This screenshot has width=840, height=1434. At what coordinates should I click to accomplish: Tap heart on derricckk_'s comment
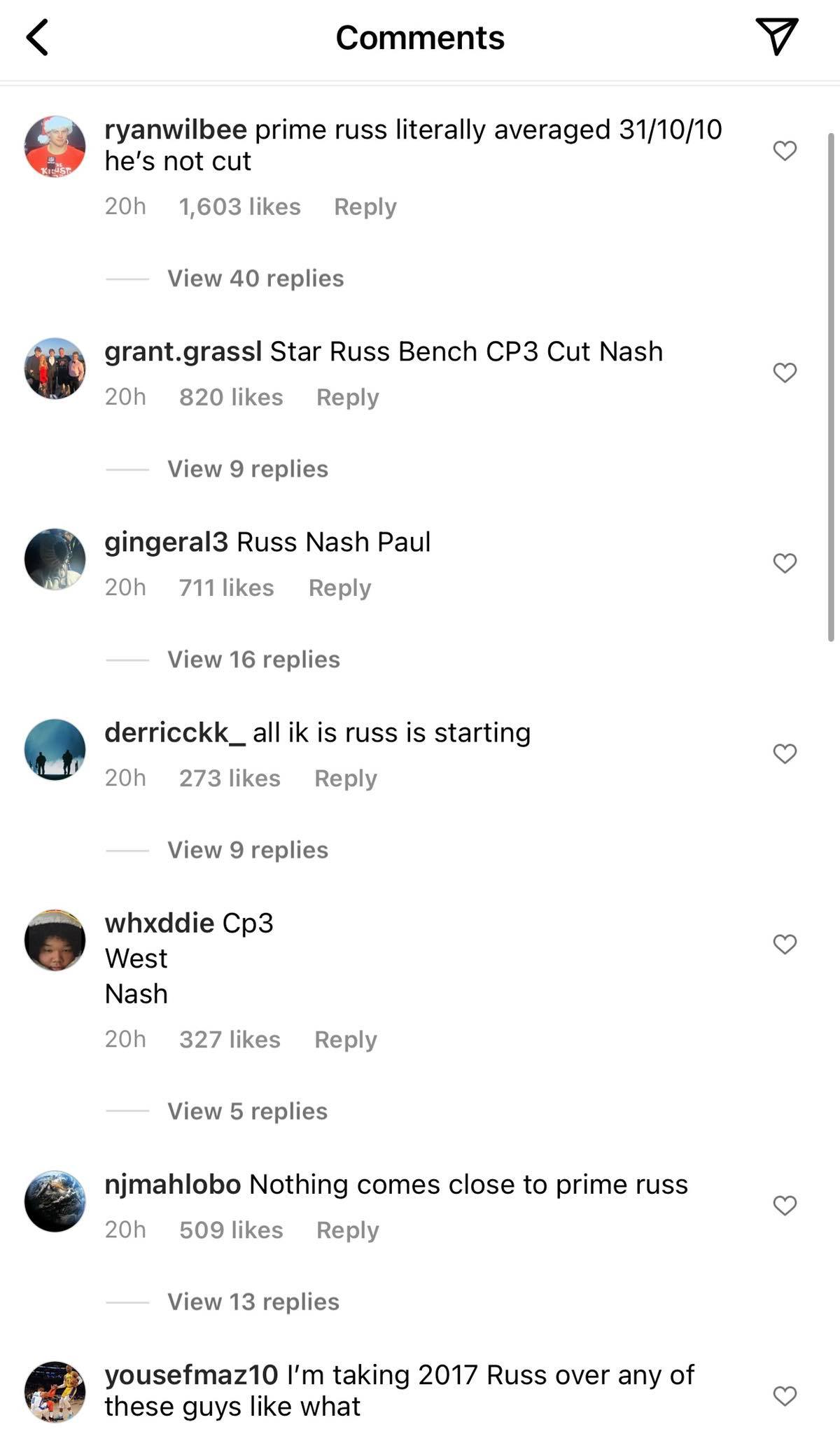coord(785,753)
